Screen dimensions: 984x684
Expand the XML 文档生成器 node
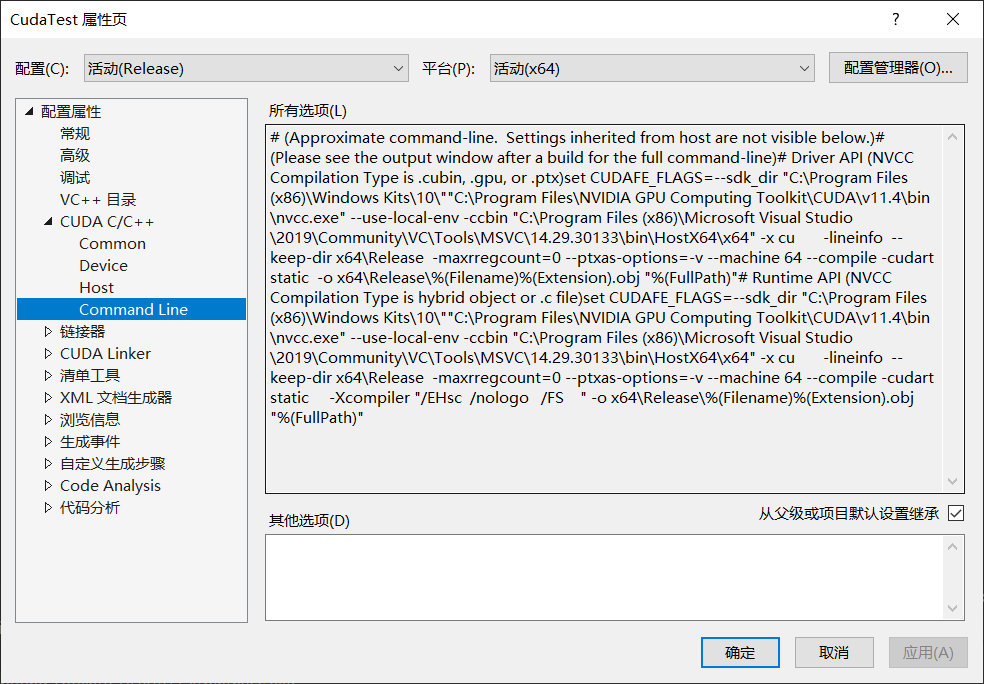pos(48,397)
